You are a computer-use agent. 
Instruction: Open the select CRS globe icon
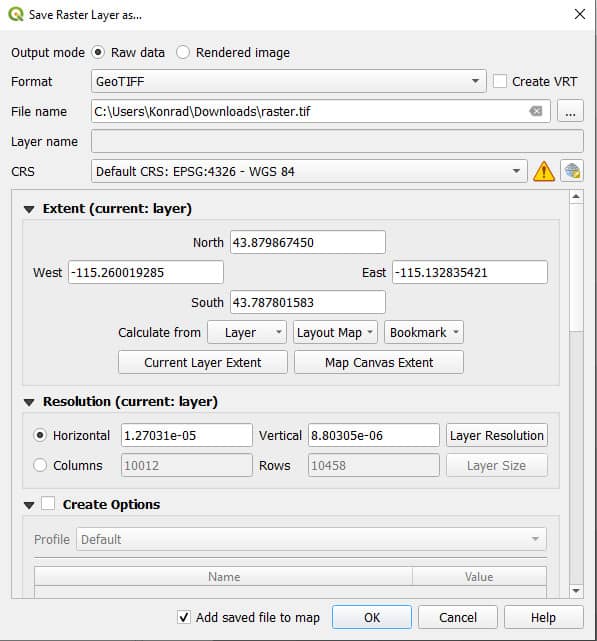[572, 171]
